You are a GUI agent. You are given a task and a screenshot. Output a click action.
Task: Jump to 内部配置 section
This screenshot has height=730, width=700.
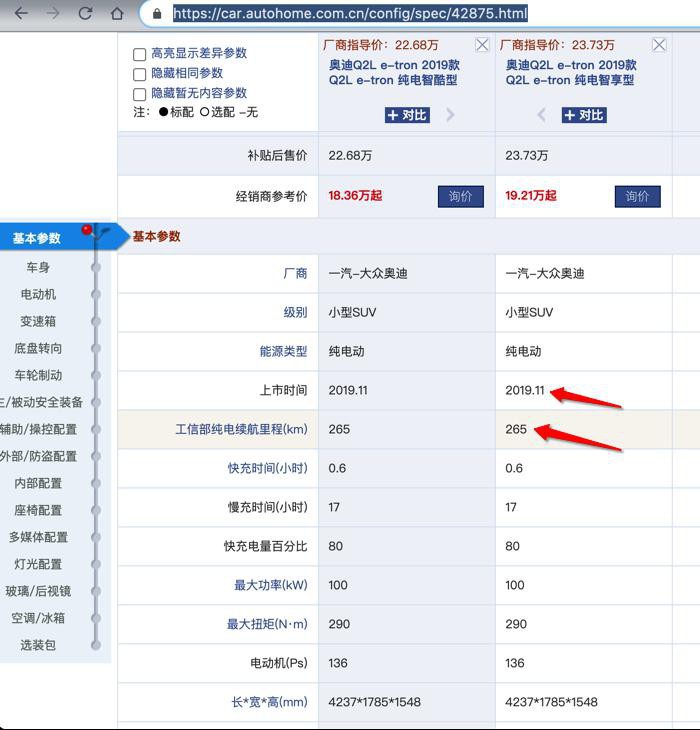(38, 483)
